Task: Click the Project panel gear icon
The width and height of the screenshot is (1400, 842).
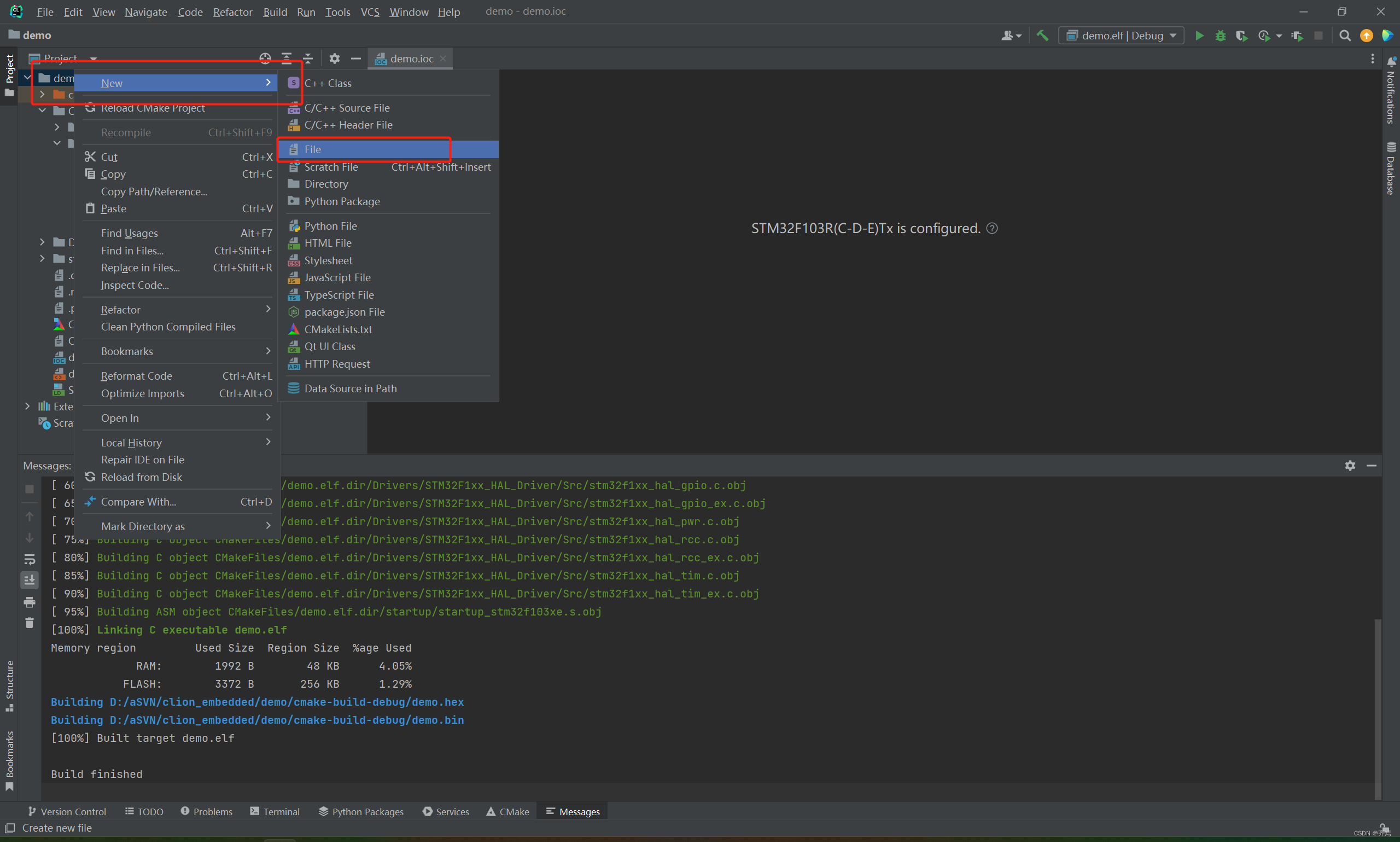Action: [335, 59]
